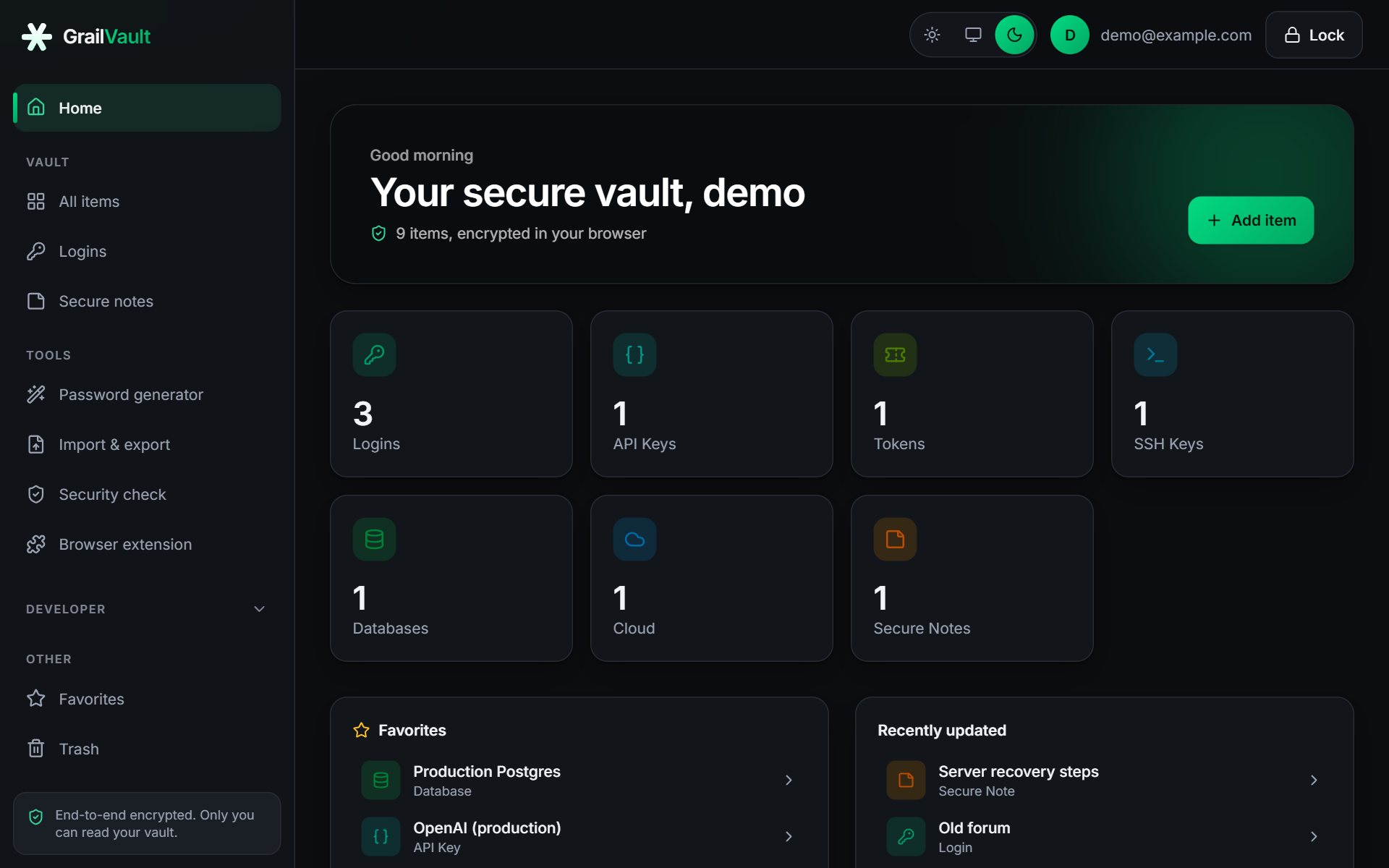Screen dimensions: 1389x868
Task: Open the Logins card key icon
Action: 374,354
